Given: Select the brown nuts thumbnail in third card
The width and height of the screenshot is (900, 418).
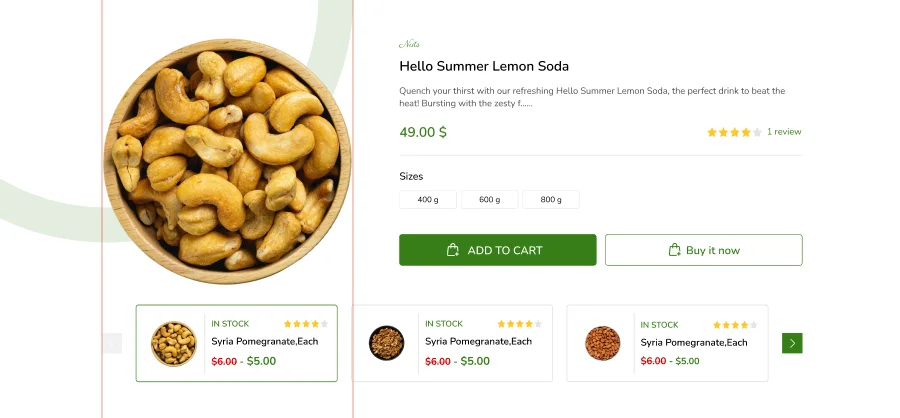Looking at the screenshot, I should pyautogui.click(x=602, y=343).
